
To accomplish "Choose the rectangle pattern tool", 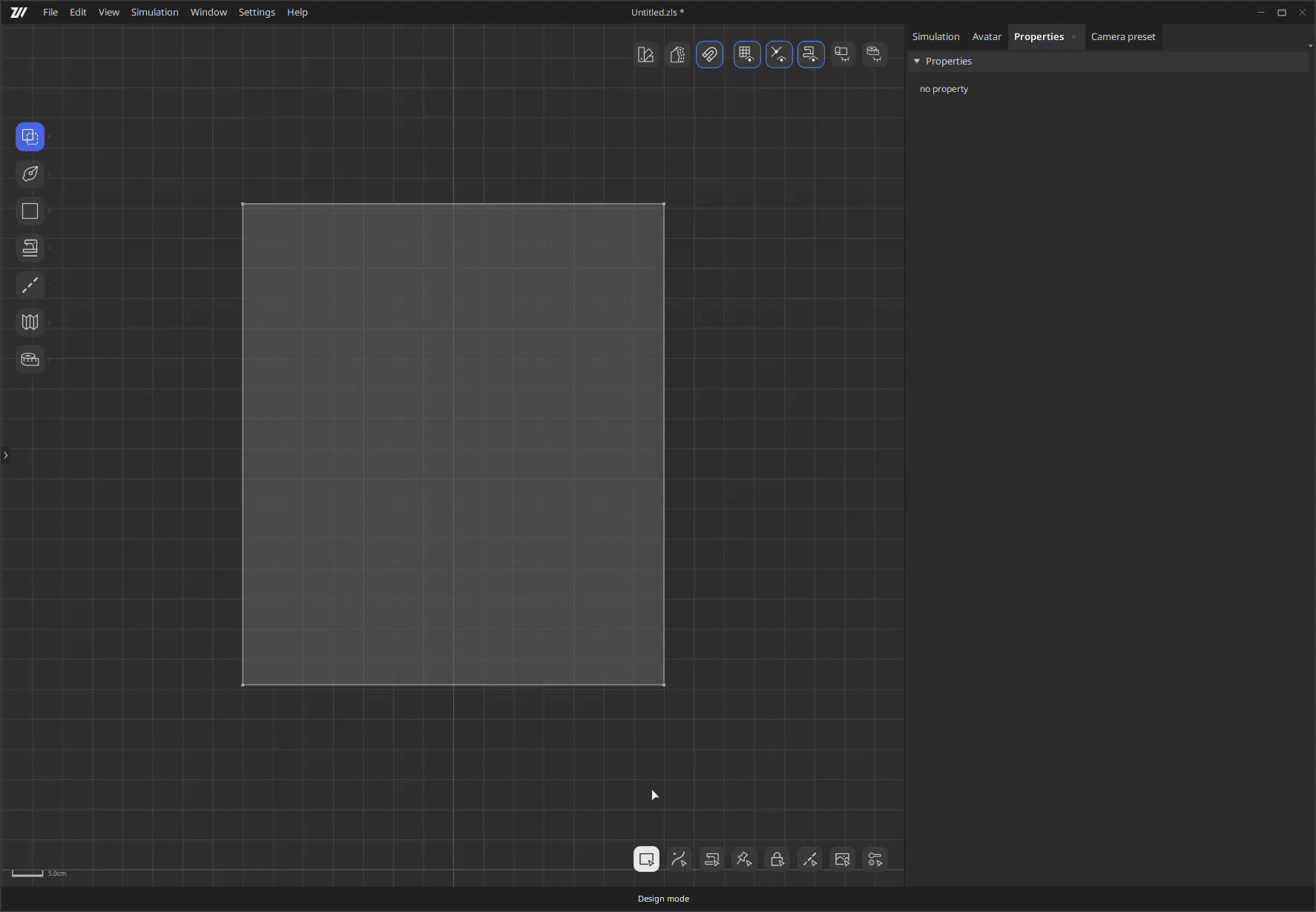I will tap(30, 211).
